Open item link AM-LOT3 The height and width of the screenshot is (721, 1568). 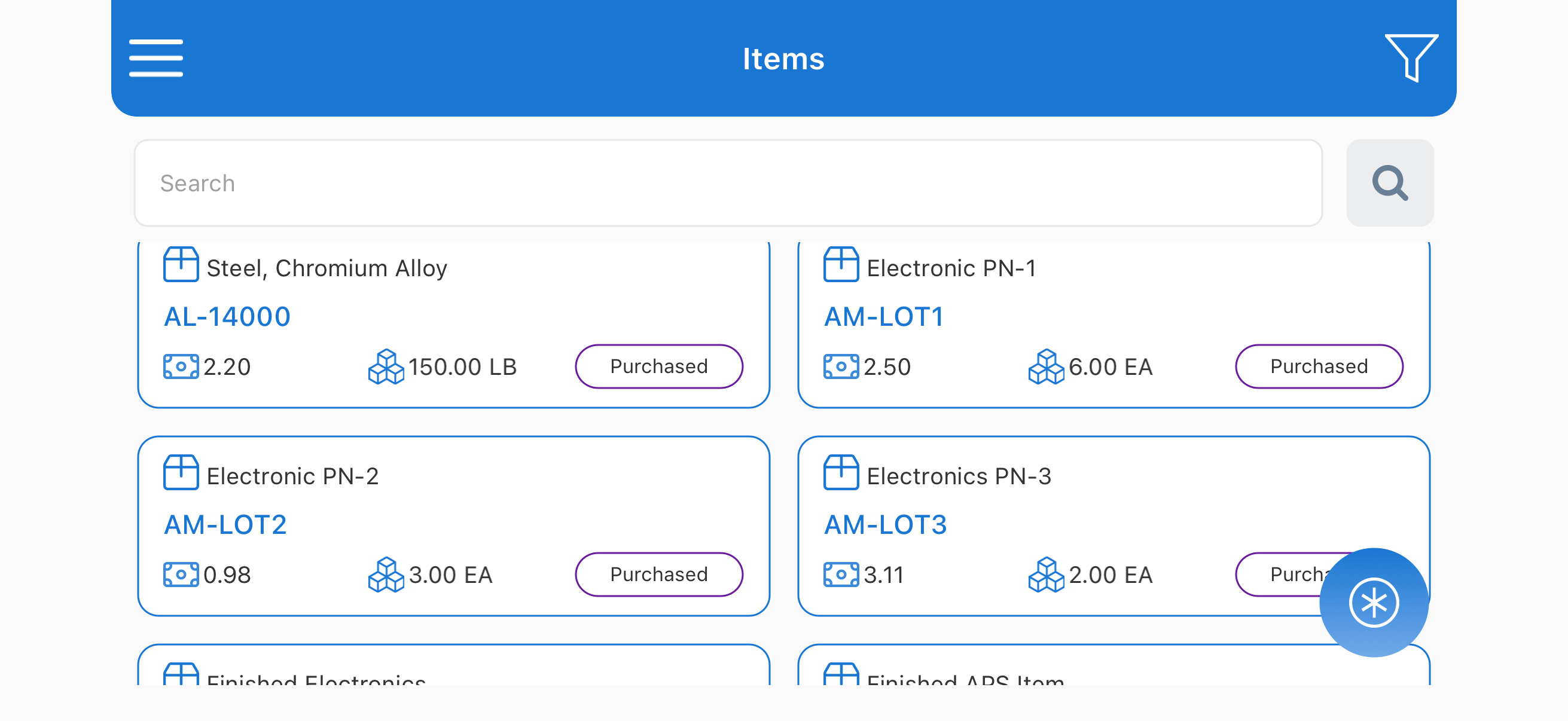pos(885,525)
